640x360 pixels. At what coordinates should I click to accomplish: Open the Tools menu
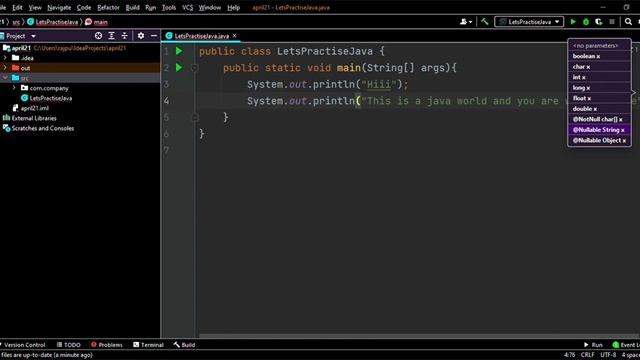[x=169, y=7]
